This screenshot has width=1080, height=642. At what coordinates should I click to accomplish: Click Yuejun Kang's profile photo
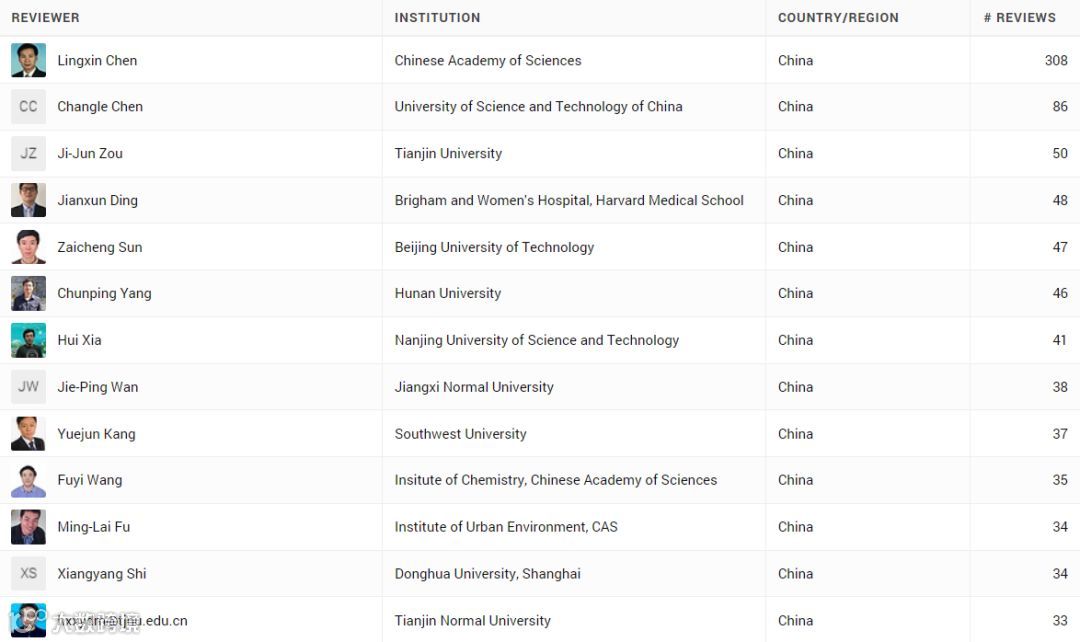pyautogui.click(x=28, y=434)
